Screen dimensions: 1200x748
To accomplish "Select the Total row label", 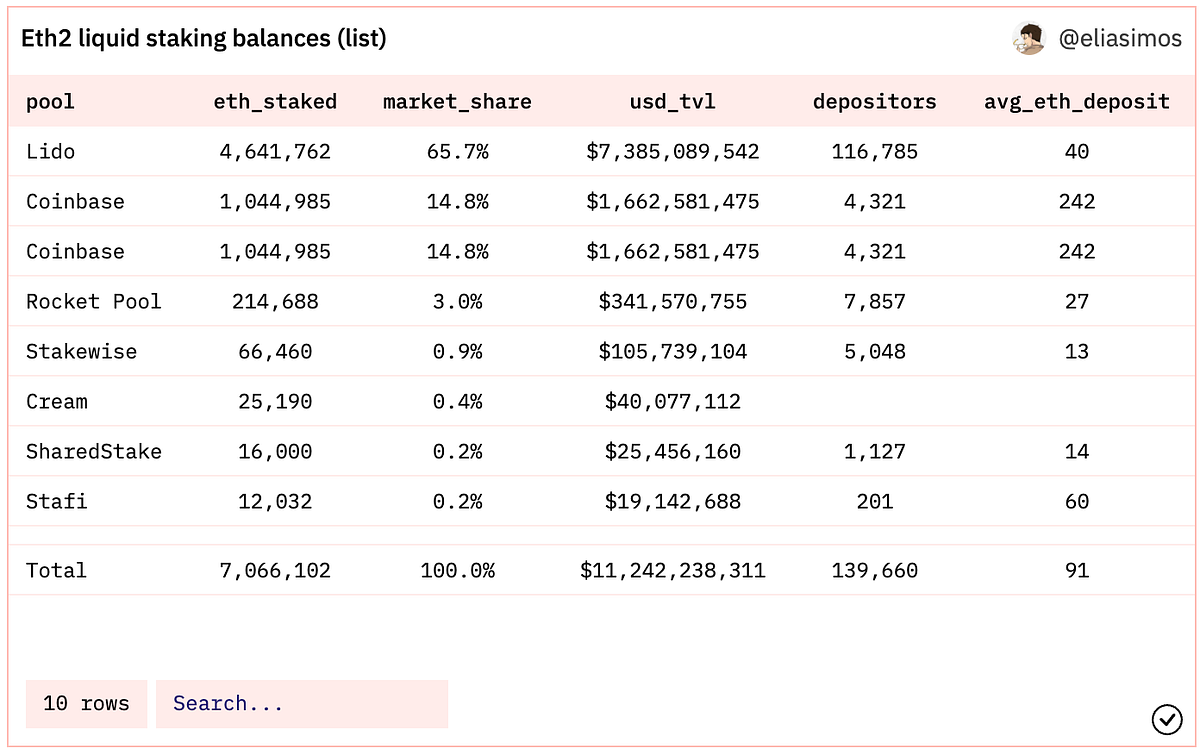I will click(56, 571).
